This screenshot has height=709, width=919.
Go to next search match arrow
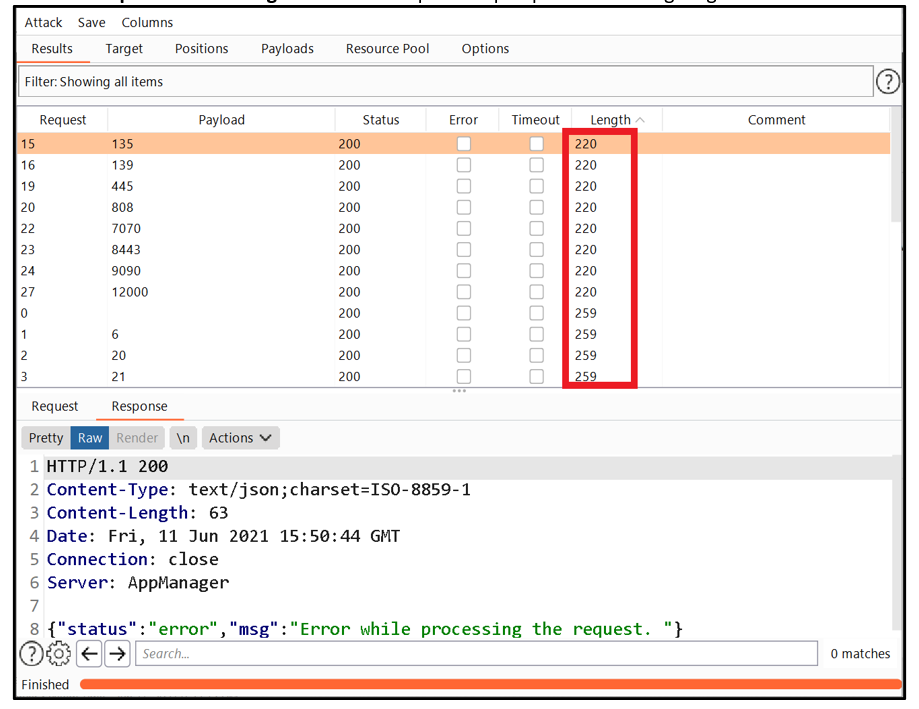coord(117,653)
